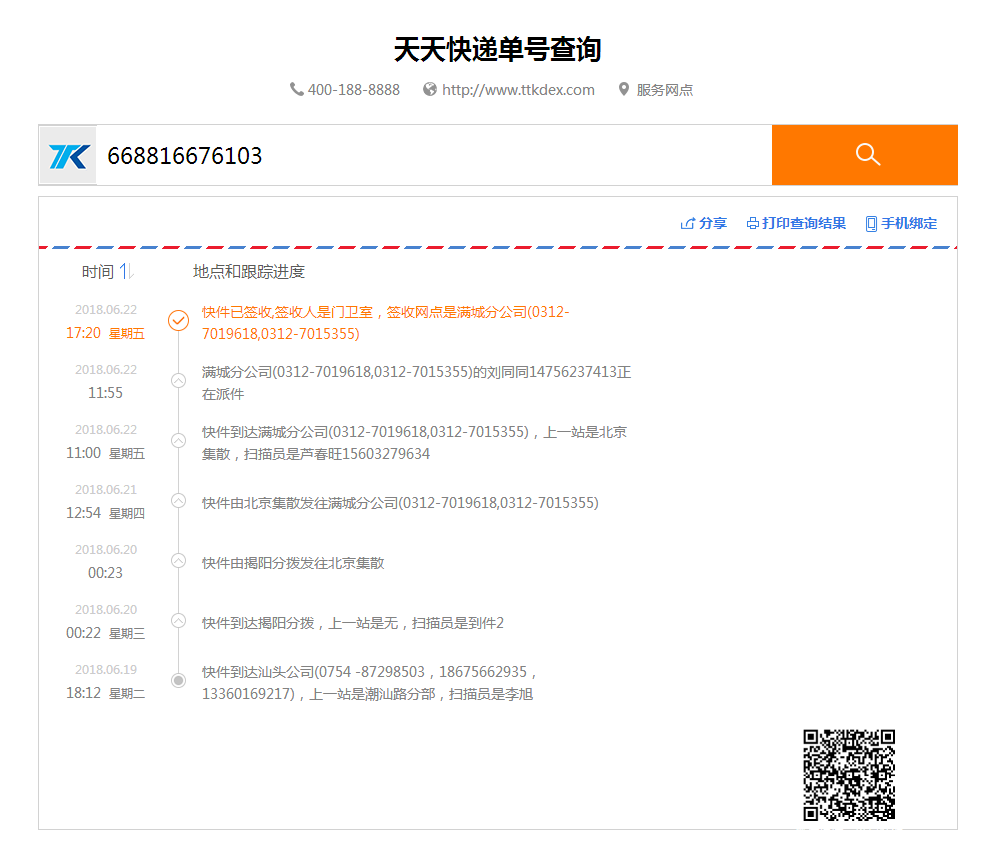Open the 服务网点 service outlets link

[x=664, y=90]
